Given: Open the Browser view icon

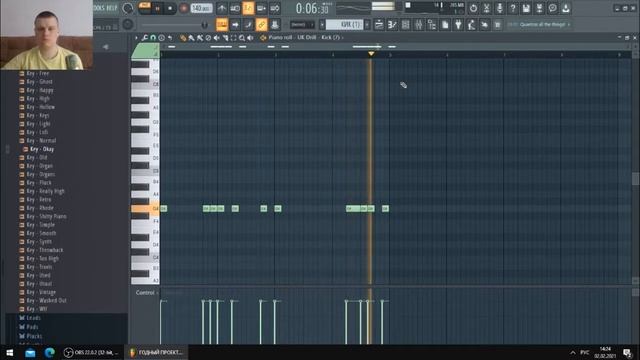Looking at the screenshot, I should coord(431,24).
